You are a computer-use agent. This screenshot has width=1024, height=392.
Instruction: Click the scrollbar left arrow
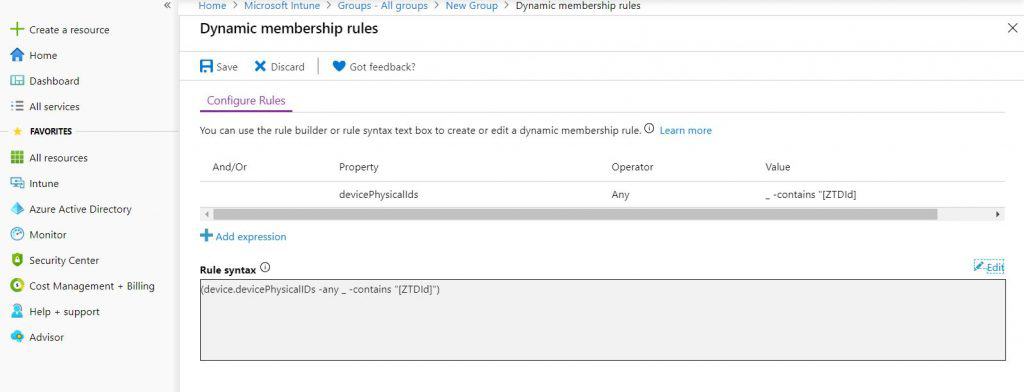pyautogui.click(x=207, y=214)
